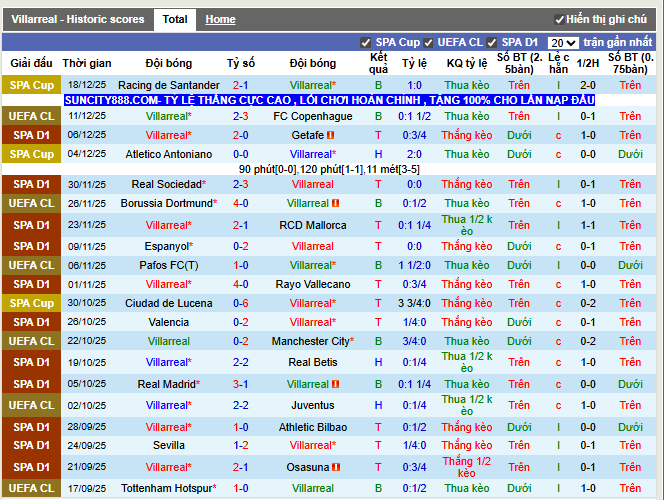Screen dimensions: 664x500
Task: Click Thắng 1/2 kèo result in Osasuna row
Action: tap(467, 467)
